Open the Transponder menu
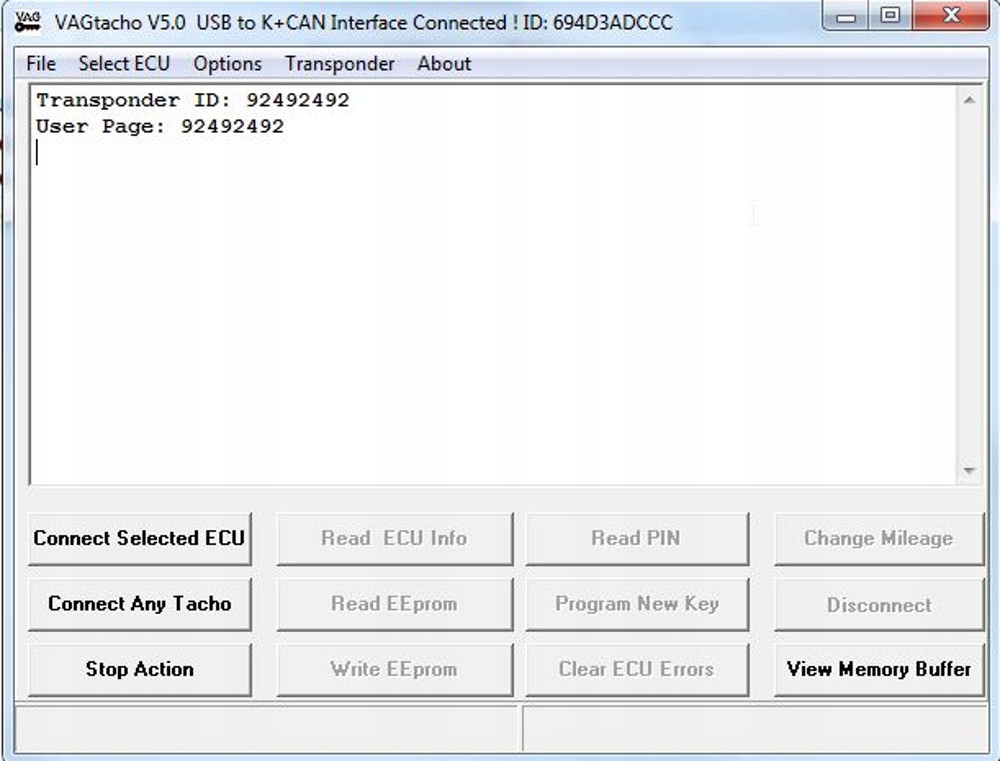 pyautogui.click(x=340, y=64)
